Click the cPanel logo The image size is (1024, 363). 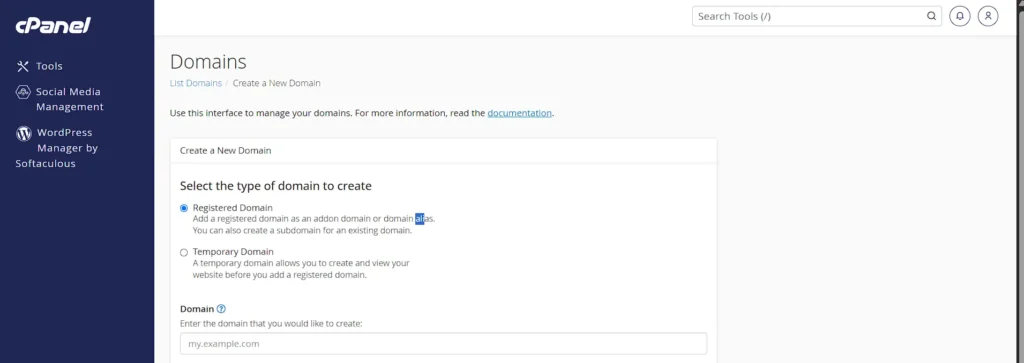53,25
